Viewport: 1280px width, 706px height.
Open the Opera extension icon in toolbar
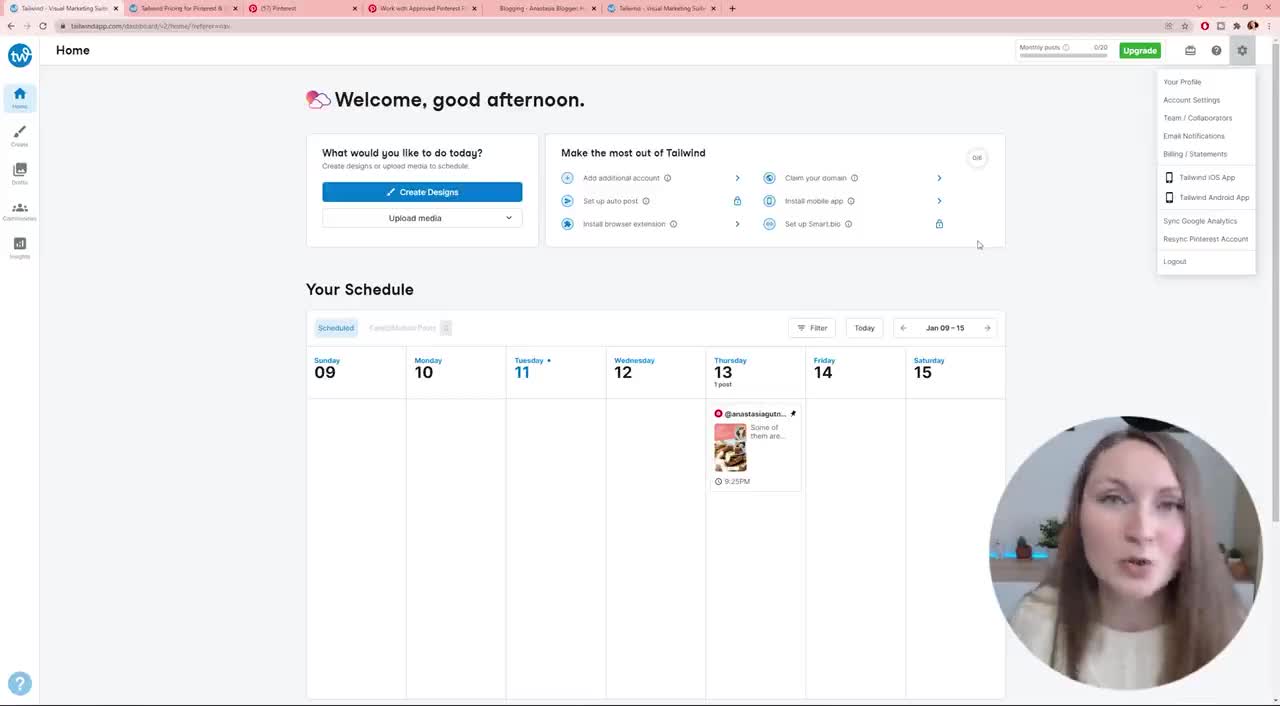pyautogui.click(x=1205, y=26)
